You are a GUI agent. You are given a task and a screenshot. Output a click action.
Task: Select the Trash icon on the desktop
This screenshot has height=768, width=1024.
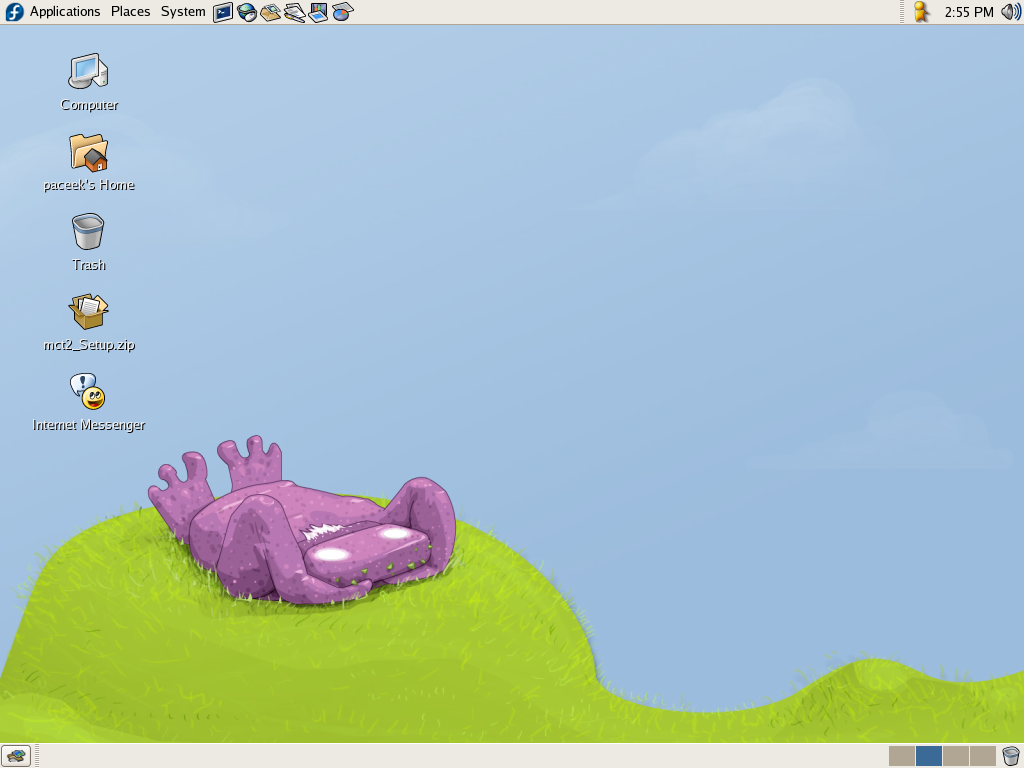[x=88, y=232]
